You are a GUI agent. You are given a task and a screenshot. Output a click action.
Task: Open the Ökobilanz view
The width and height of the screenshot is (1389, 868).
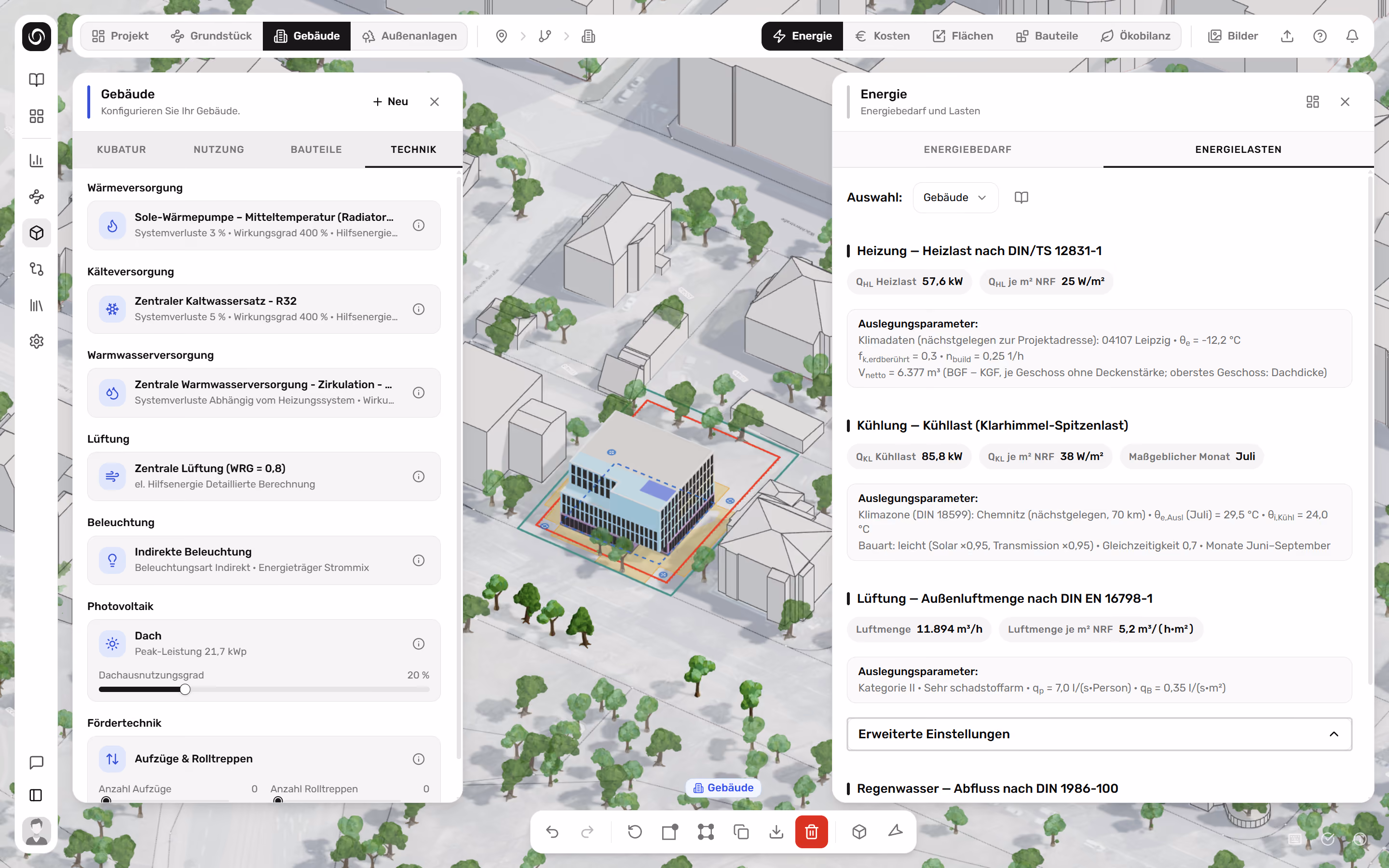(1135, 36)
